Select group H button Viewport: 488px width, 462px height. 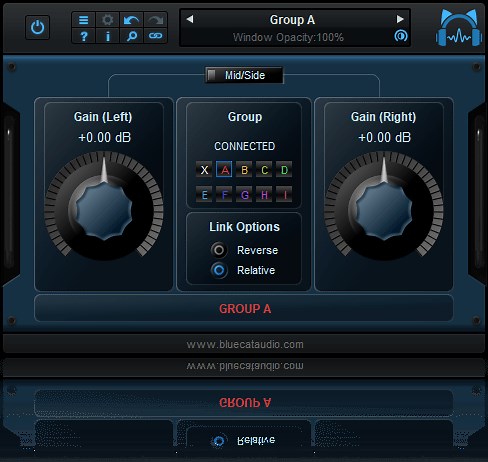tap(264, 194)
